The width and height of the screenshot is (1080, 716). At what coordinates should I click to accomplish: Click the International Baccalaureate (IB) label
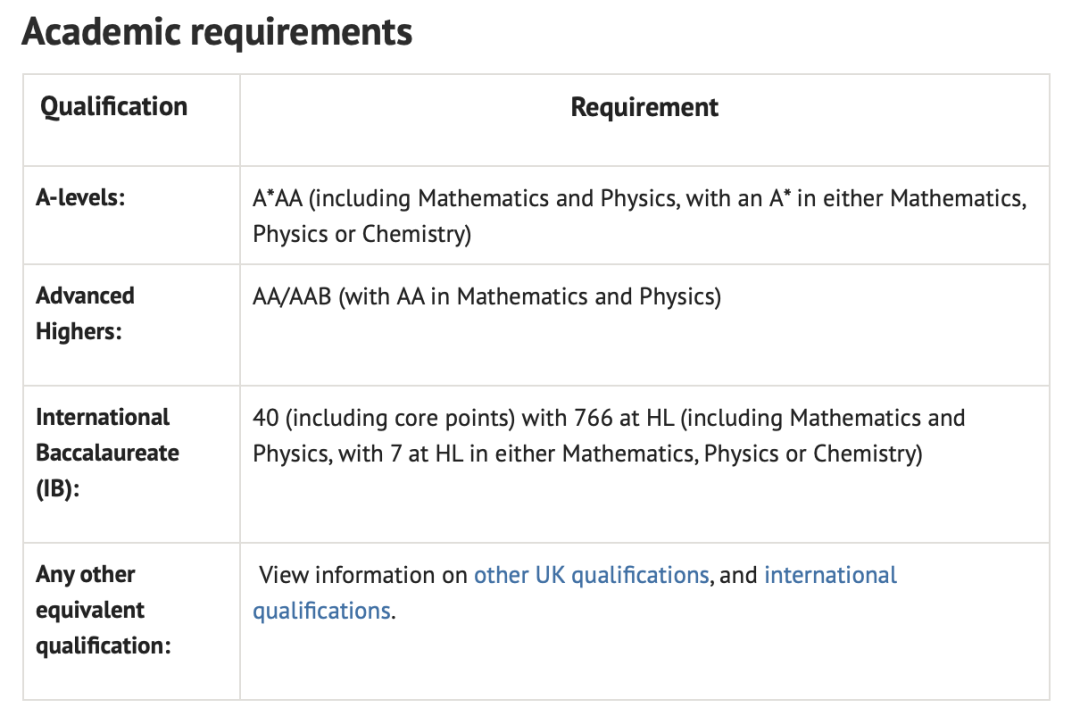pyautogui.click(x=107, y=453)
